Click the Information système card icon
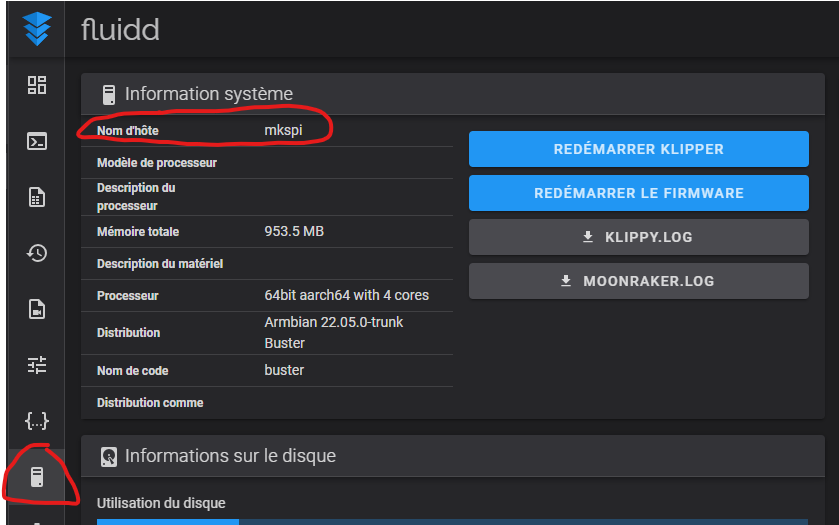Image resolution: width=839 pixels, height=525 pixels. (109, 95)
